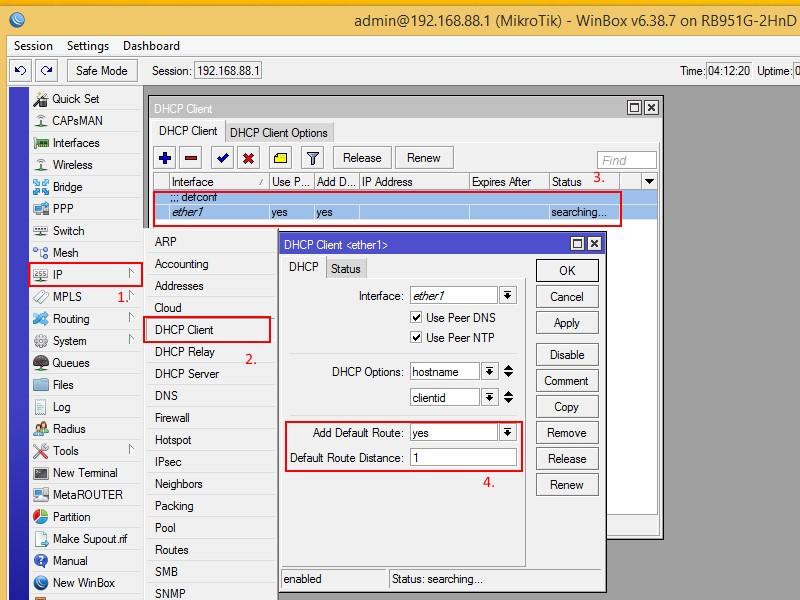Open hostname DHCP option dropdown

(x=489, y=371)
